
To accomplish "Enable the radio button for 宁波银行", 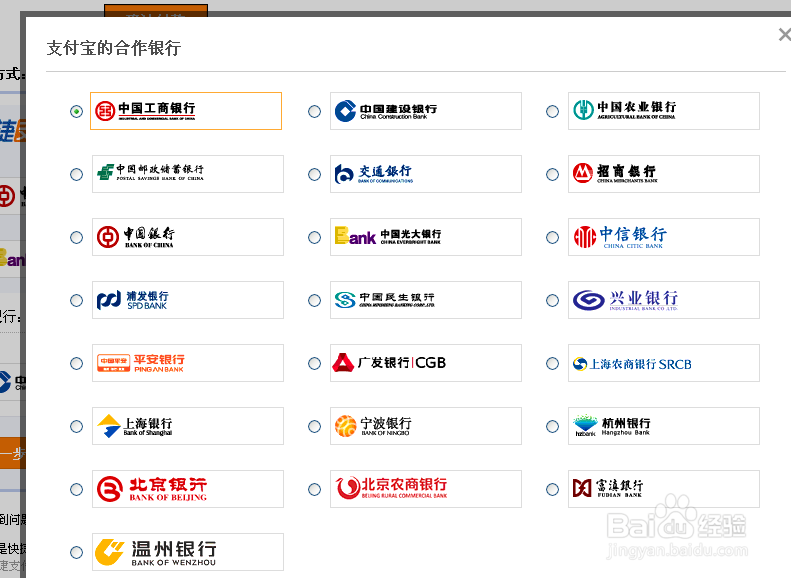I will point(314,427).
